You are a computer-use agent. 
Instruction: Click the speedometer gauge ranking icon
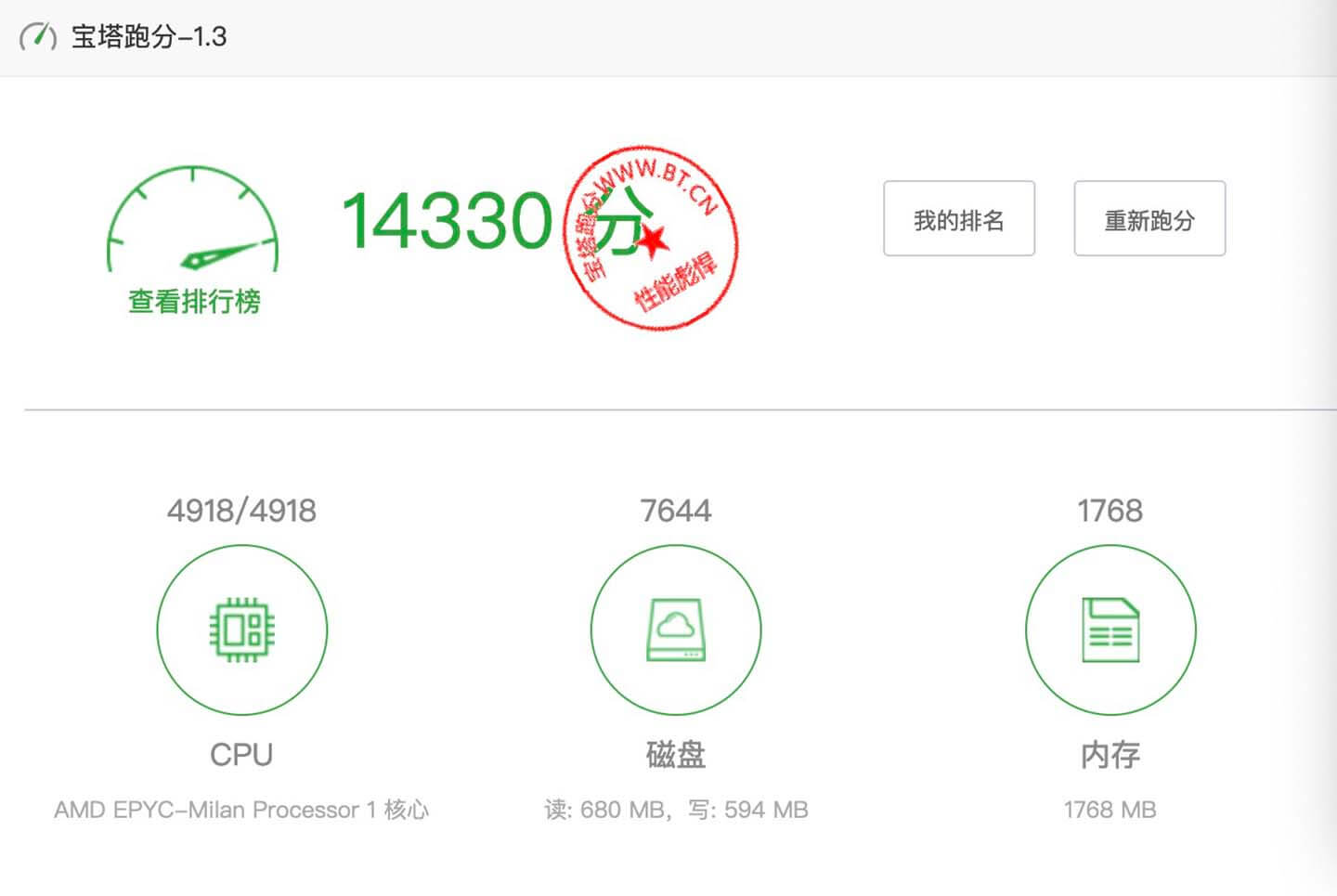click(193, 218)
